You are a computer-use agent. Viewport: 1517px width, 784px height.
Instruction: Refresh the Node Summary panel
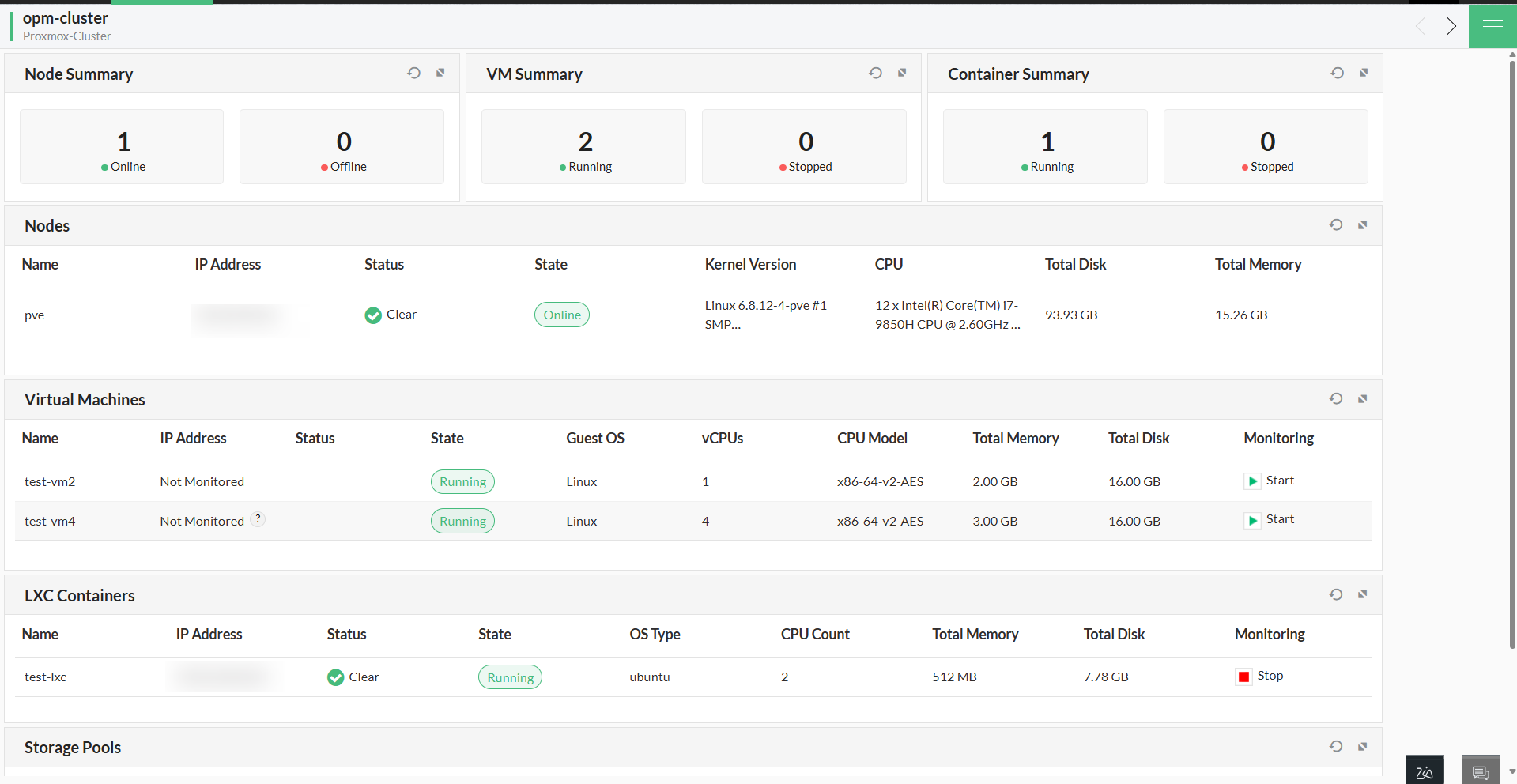(x=413, y=72)
